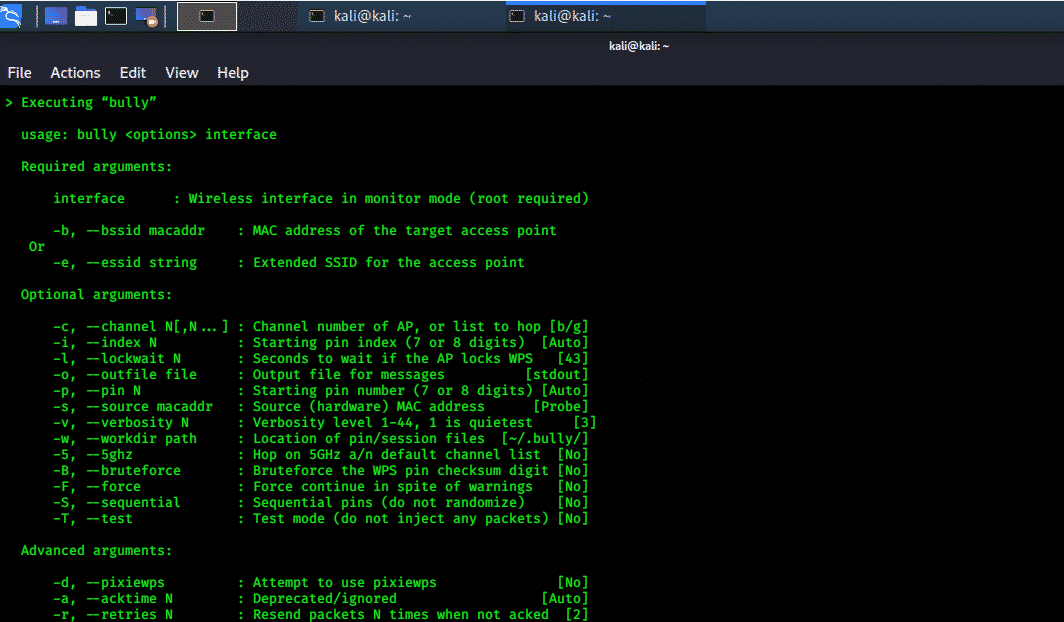This screenshot has height=622, width=1064.
Task: Click the panel launcher with orange badge
Action: point(146,16)
